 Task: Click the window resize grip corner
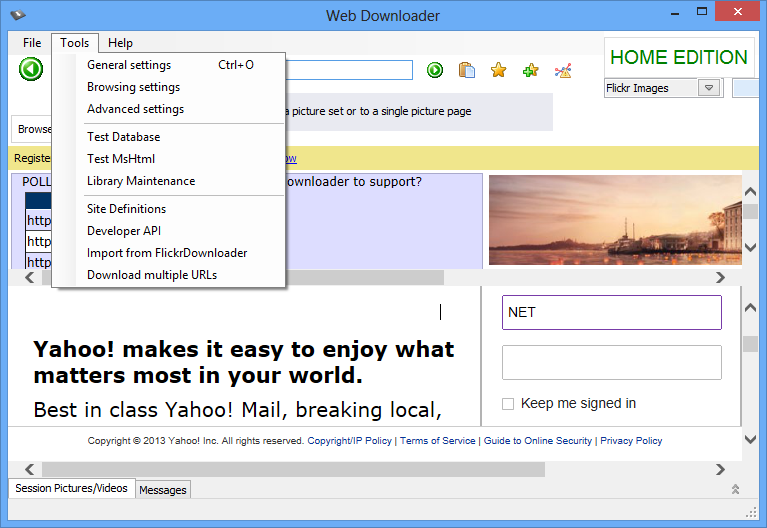pos(751,512)
